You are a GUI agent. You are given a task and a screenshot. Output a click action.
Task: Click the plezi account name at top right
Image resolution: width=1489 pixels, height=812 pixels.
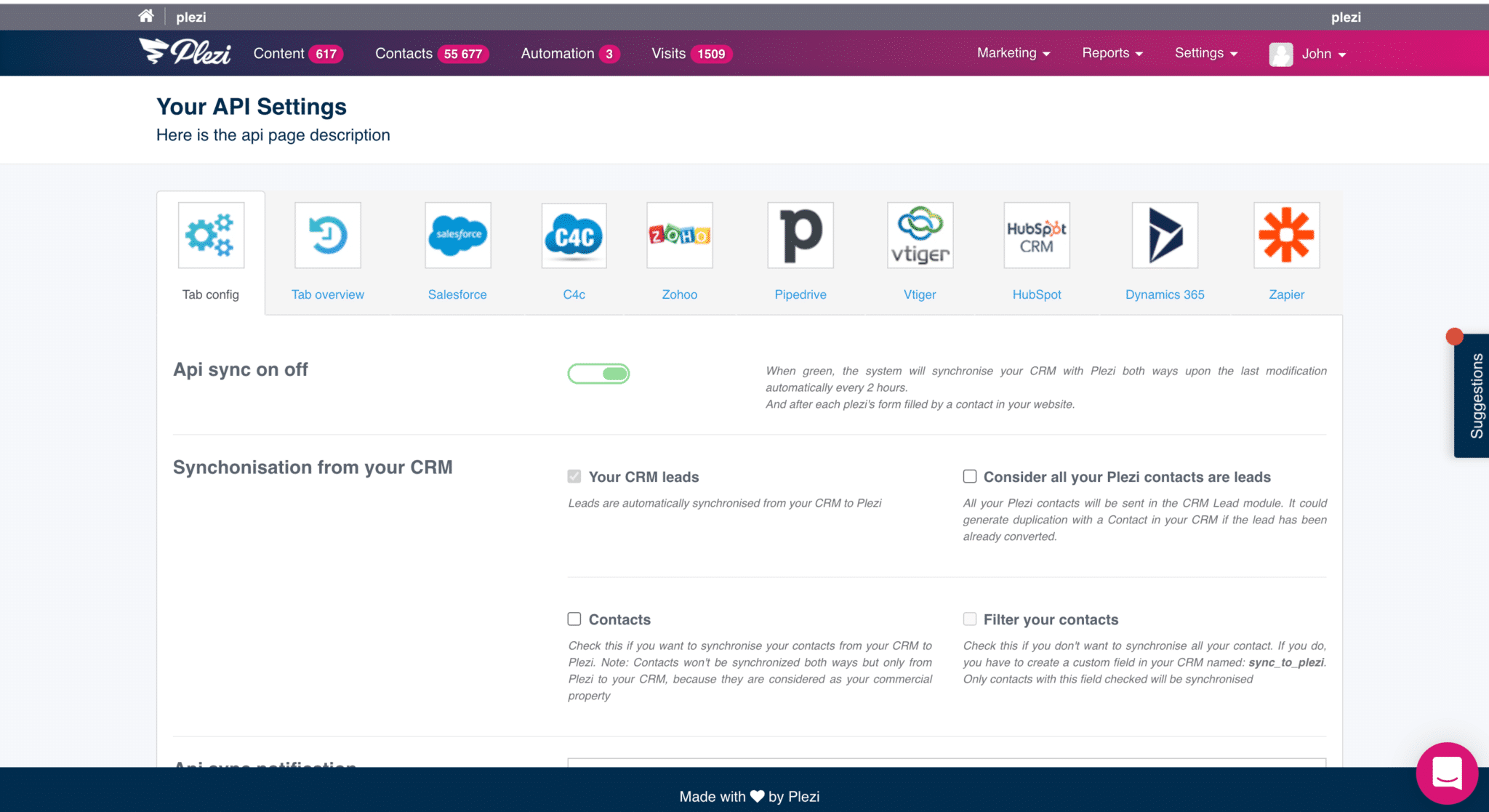tap(1346, 17)
